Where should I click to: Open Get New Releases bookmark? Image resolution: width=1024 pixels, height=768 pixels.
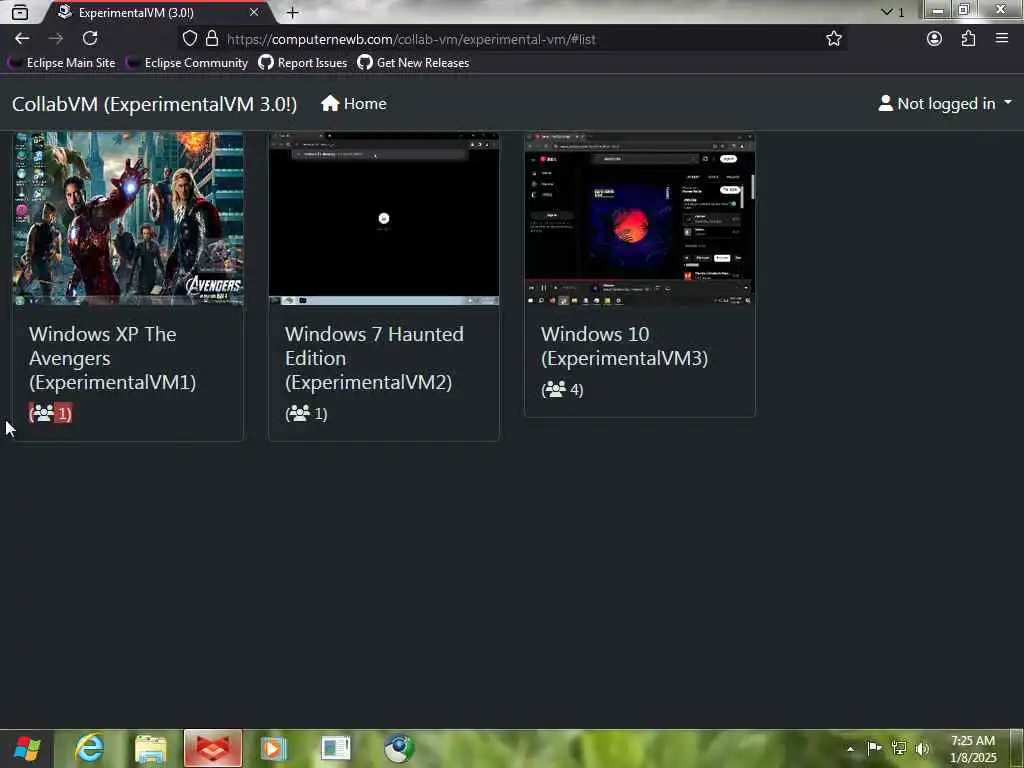click(413, 63)
